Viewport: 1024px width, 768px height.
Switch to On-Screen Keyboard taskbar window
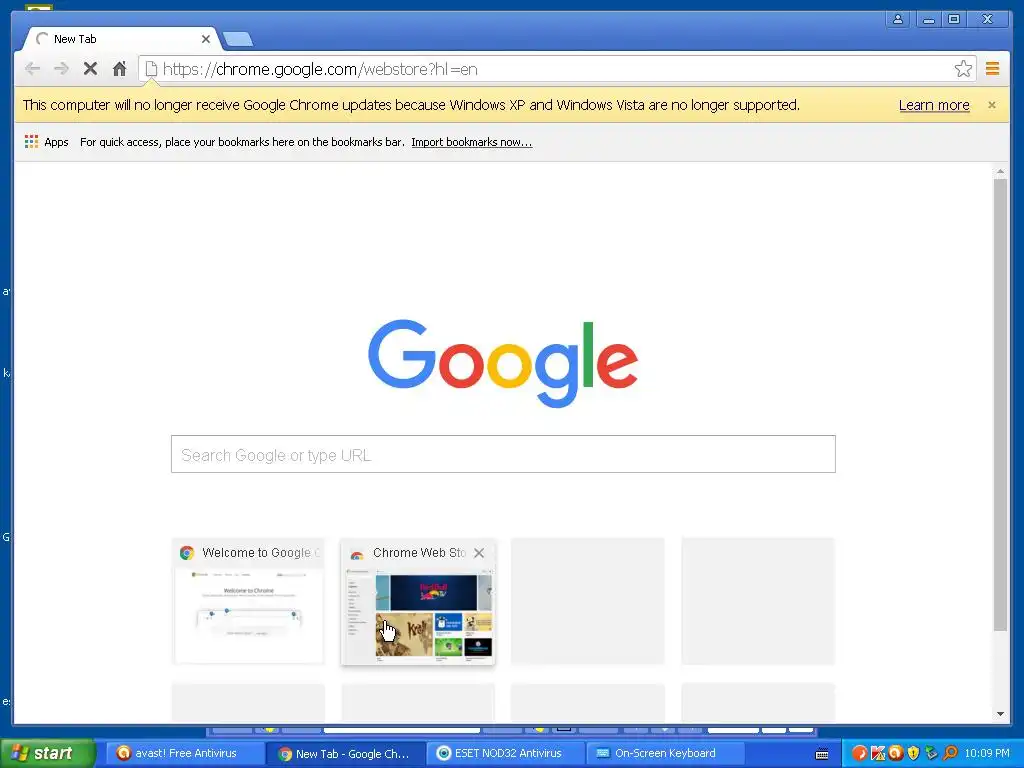click(666, 753)
